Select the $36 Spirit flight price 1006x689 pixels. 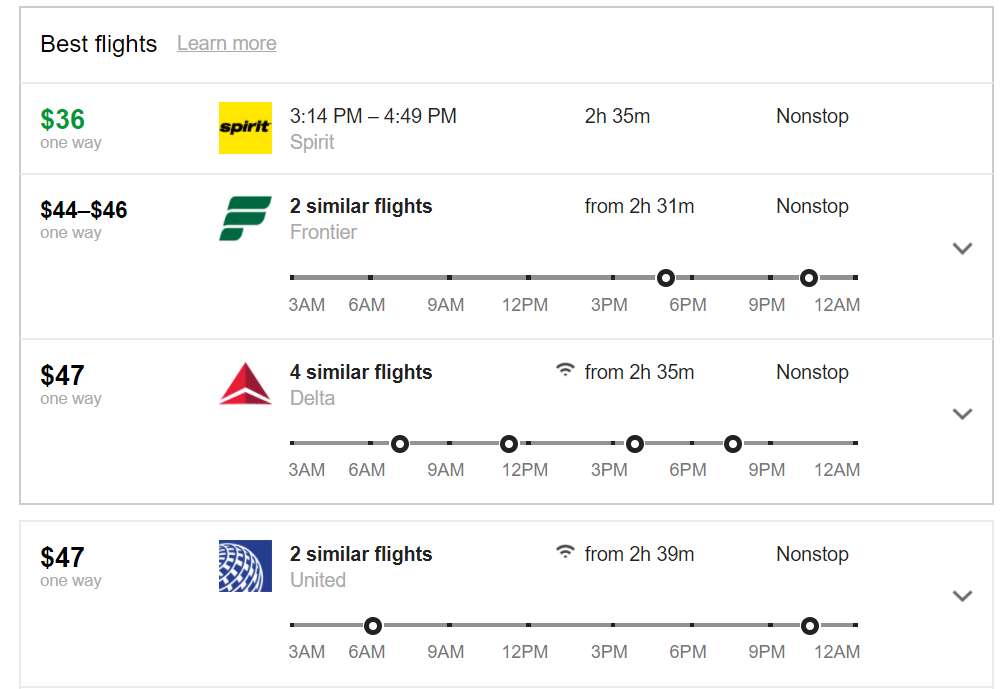coord(62,120)
